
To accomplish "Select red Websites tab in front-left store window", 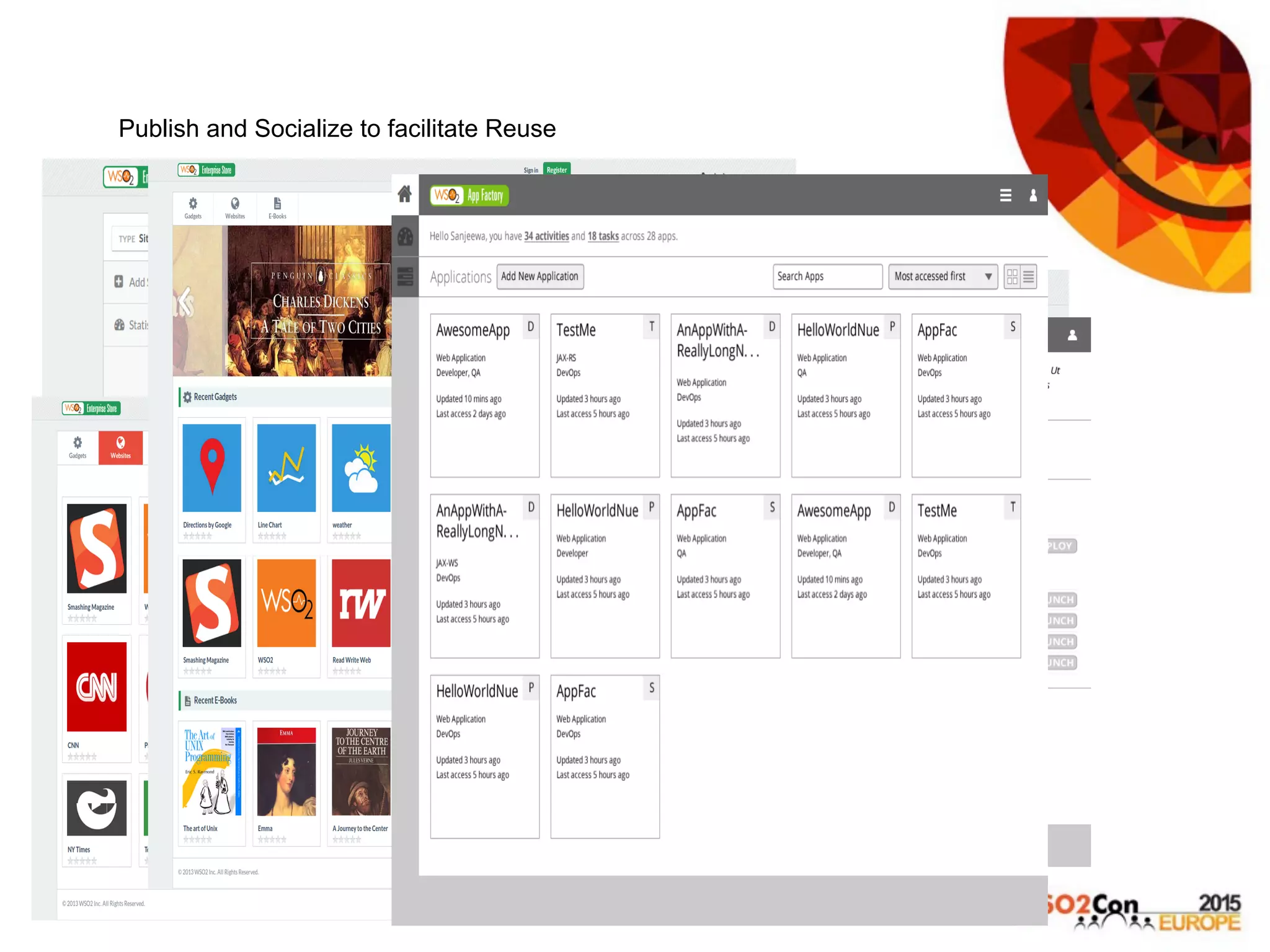I will [120, 447].
